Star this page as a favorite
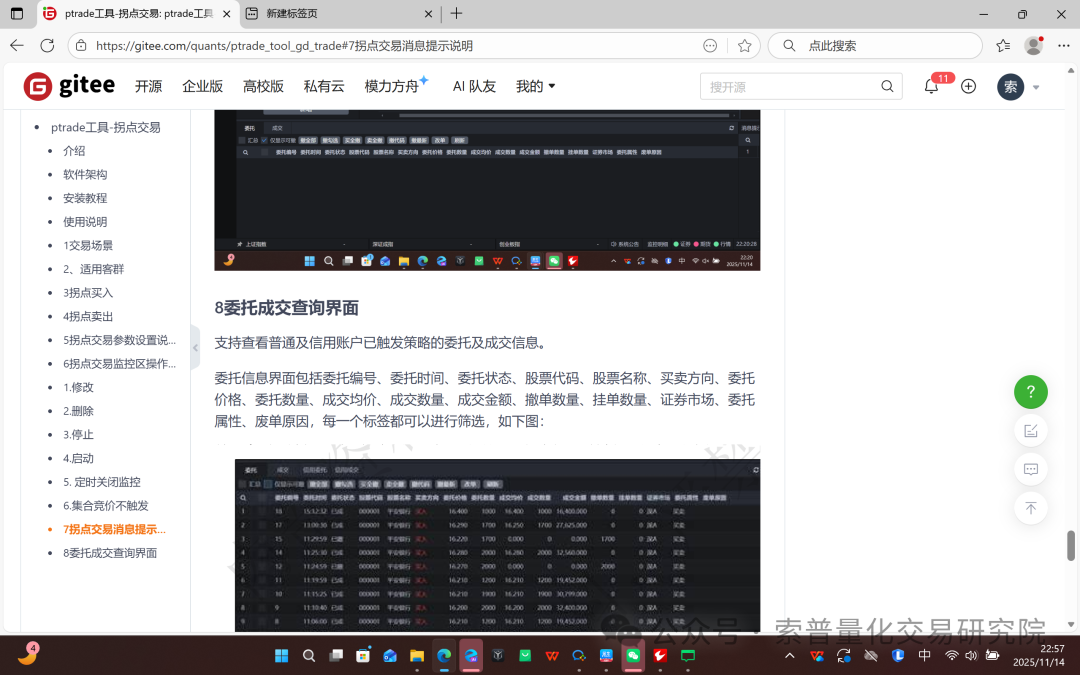Viewport: 1080px width, 675px height. coord(744,46)
